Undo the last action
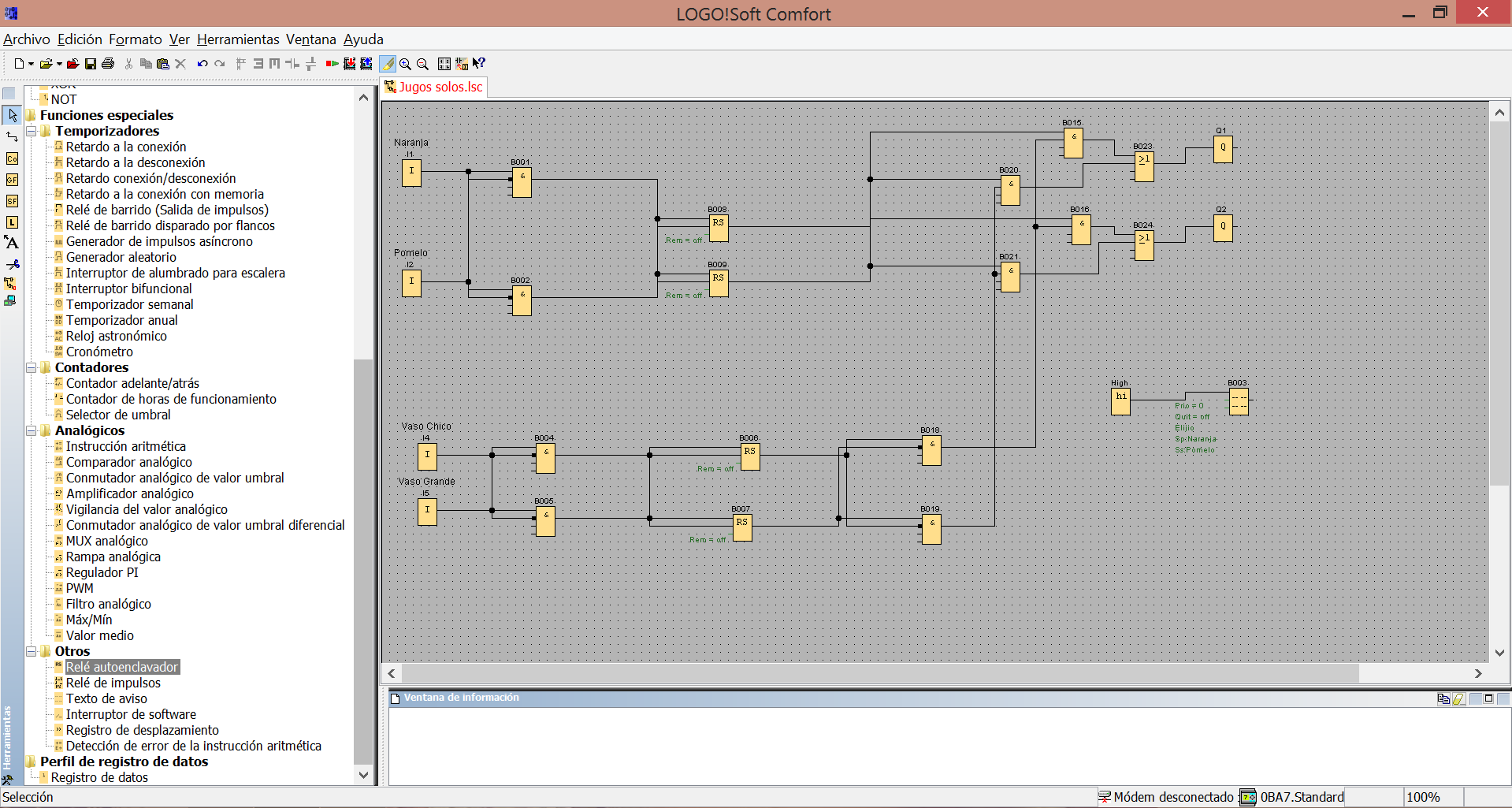Viewport: 1512px width, 808px height. click(x=202, y=64)
